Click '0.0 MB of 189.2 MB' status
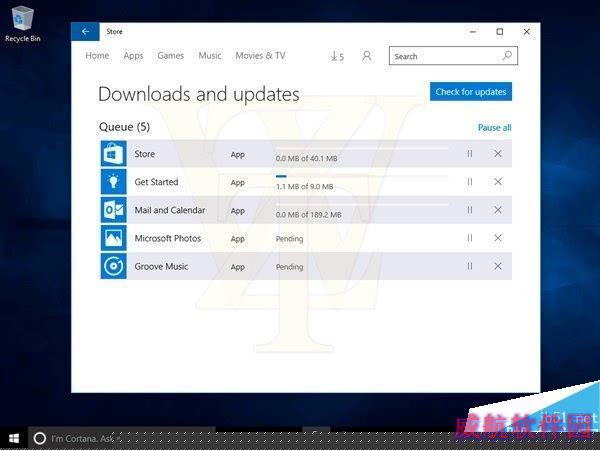The image size is (600, 450). (308, 215)
